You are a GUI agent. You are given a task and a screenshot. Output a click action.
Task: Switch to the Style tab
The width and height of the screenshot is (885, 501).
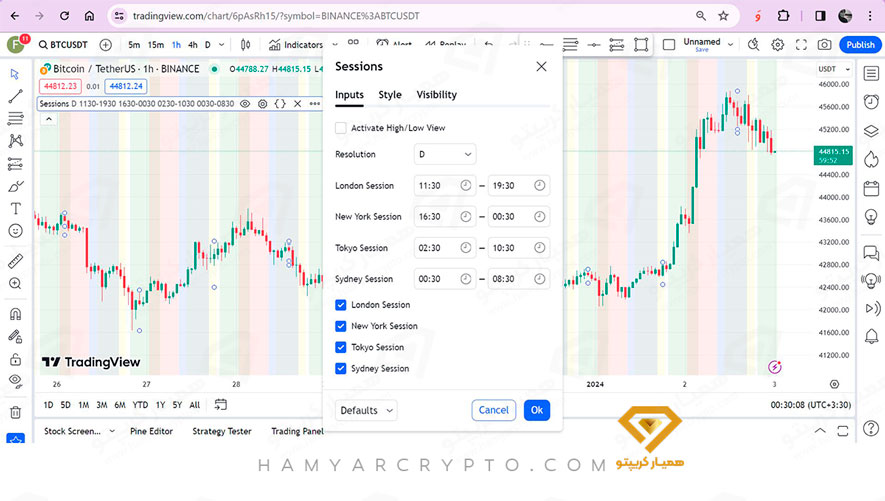390,95
